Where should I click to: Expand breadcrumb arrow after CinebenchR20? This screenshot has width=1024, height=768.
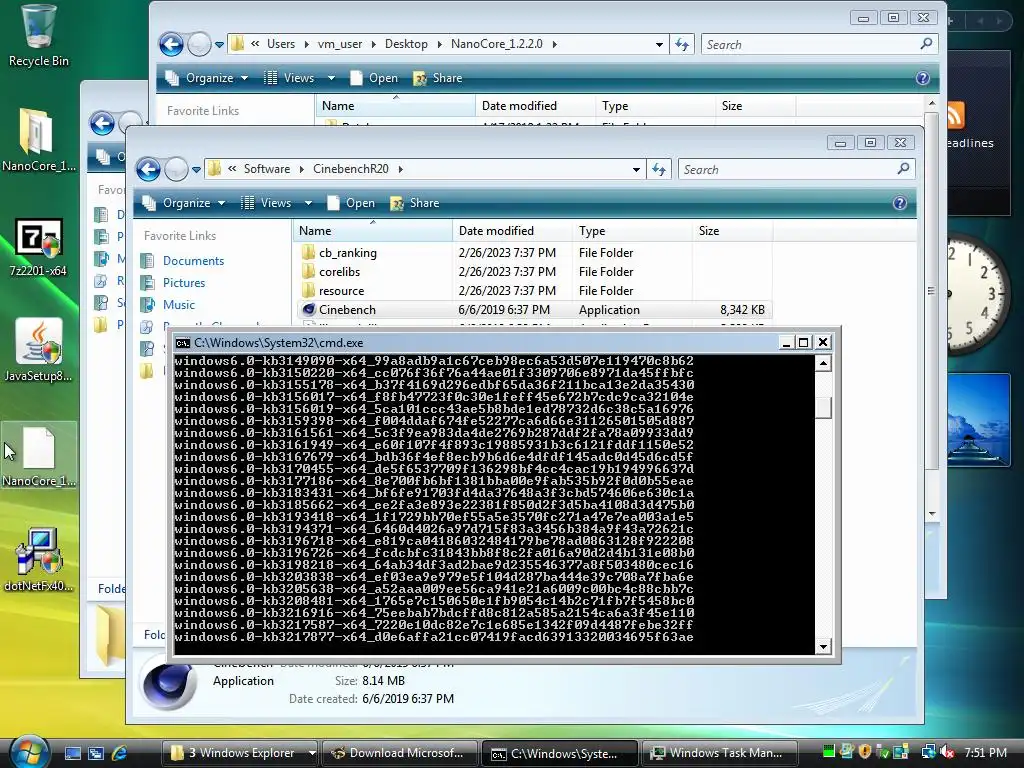400,169
